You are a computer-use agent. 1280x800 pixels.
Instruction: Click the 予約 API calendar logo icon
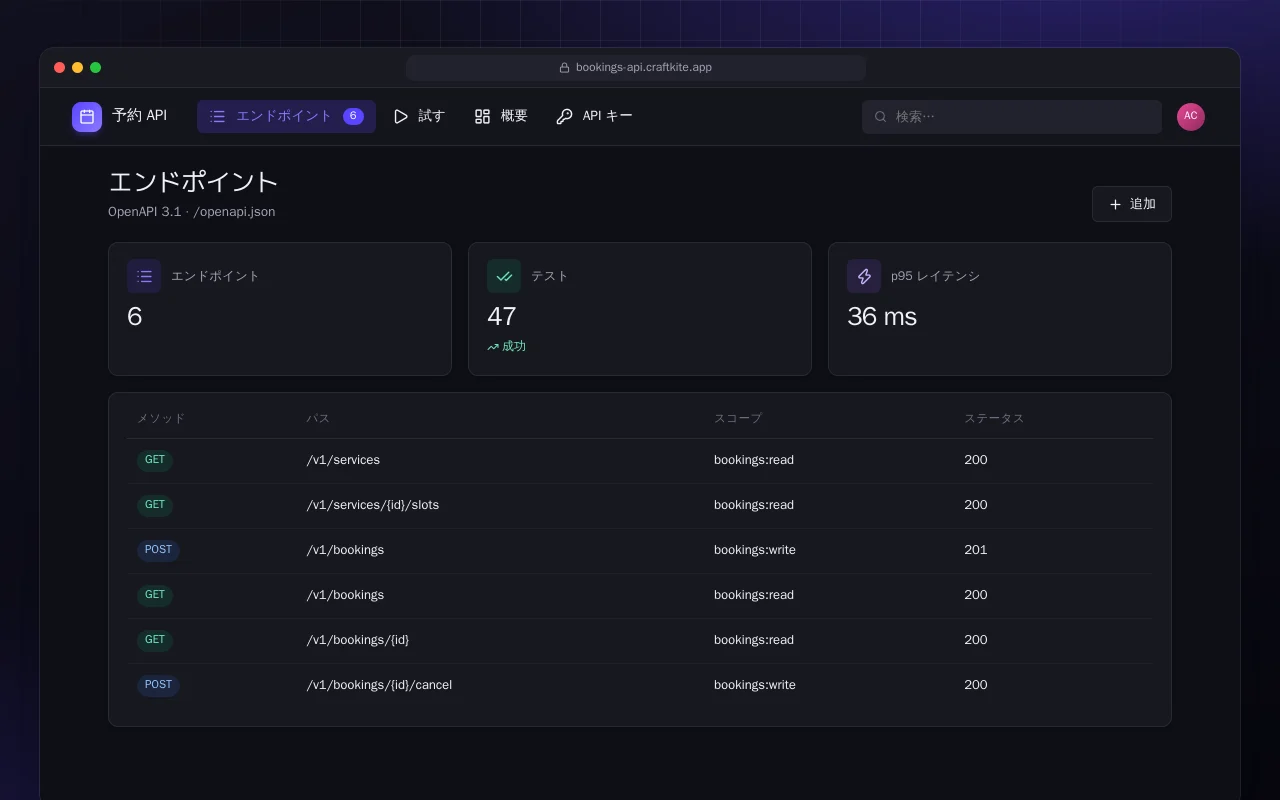87,117
